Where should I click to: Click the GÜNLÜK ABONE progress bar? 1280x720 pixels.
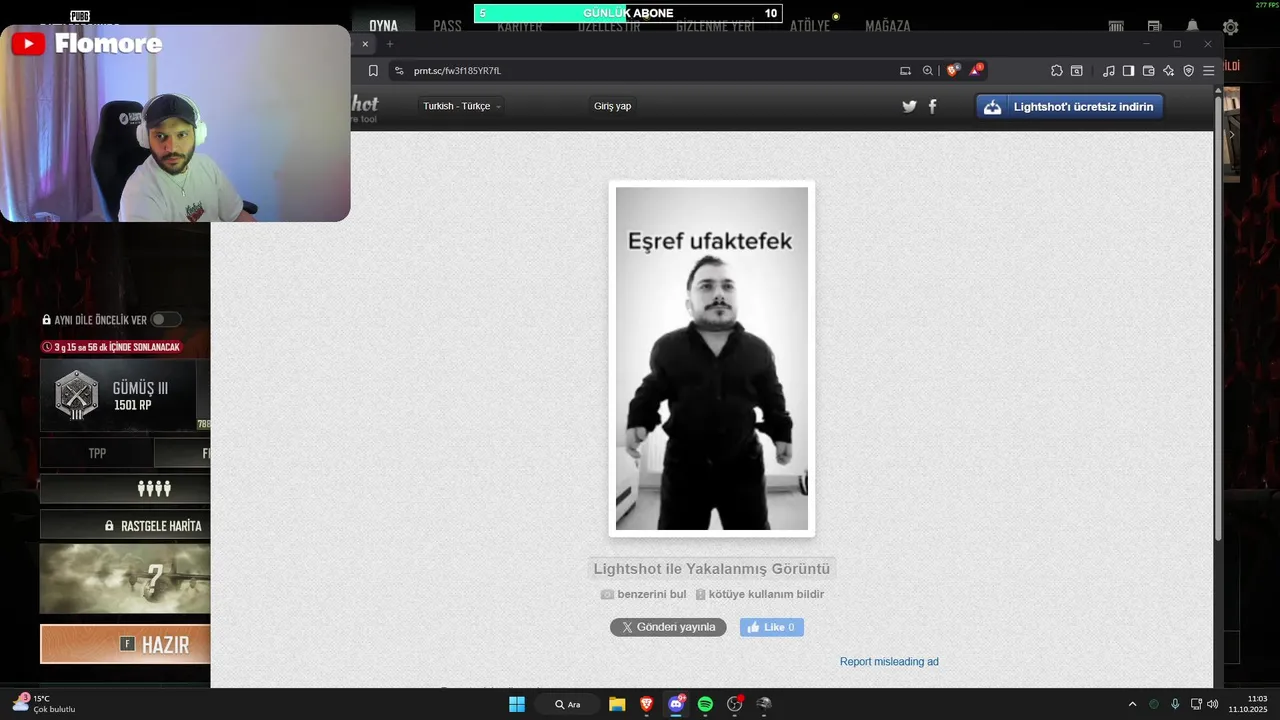coord(628,13)
